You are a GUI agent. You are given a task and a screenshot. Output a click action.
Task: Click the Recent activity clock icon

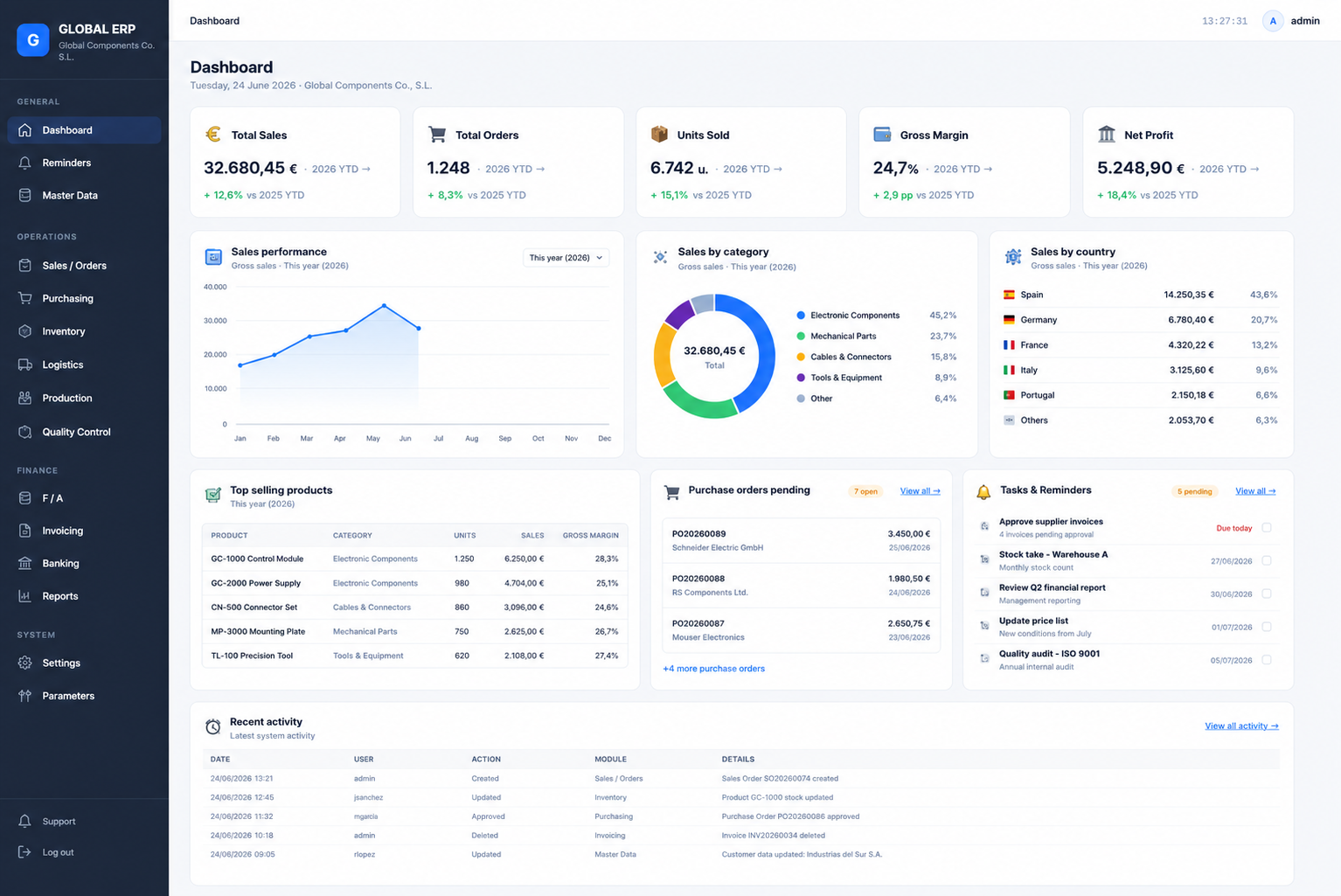point(212,726)
